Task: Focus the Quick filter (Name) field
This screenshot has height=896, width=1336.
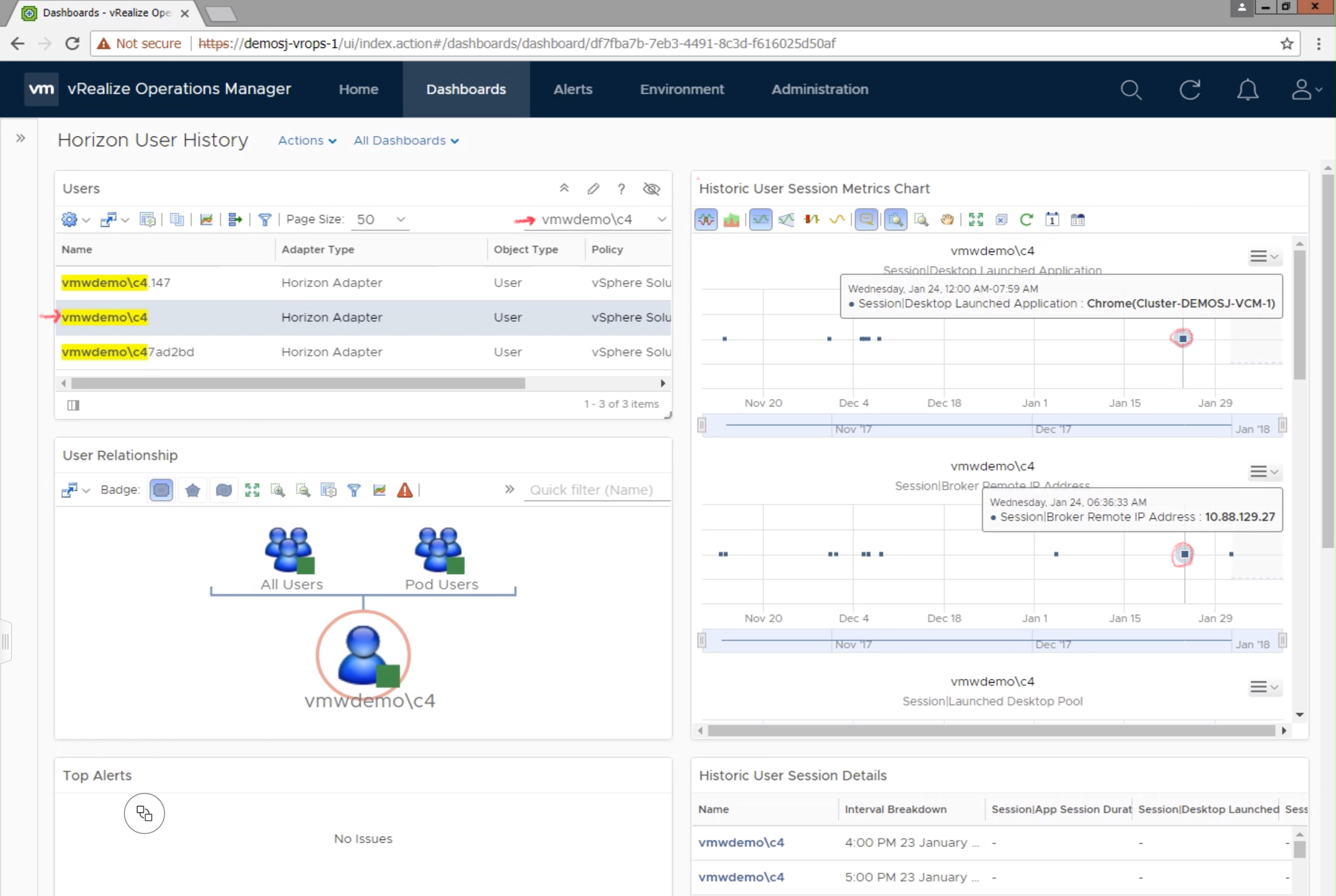Action: click(597, 490)
